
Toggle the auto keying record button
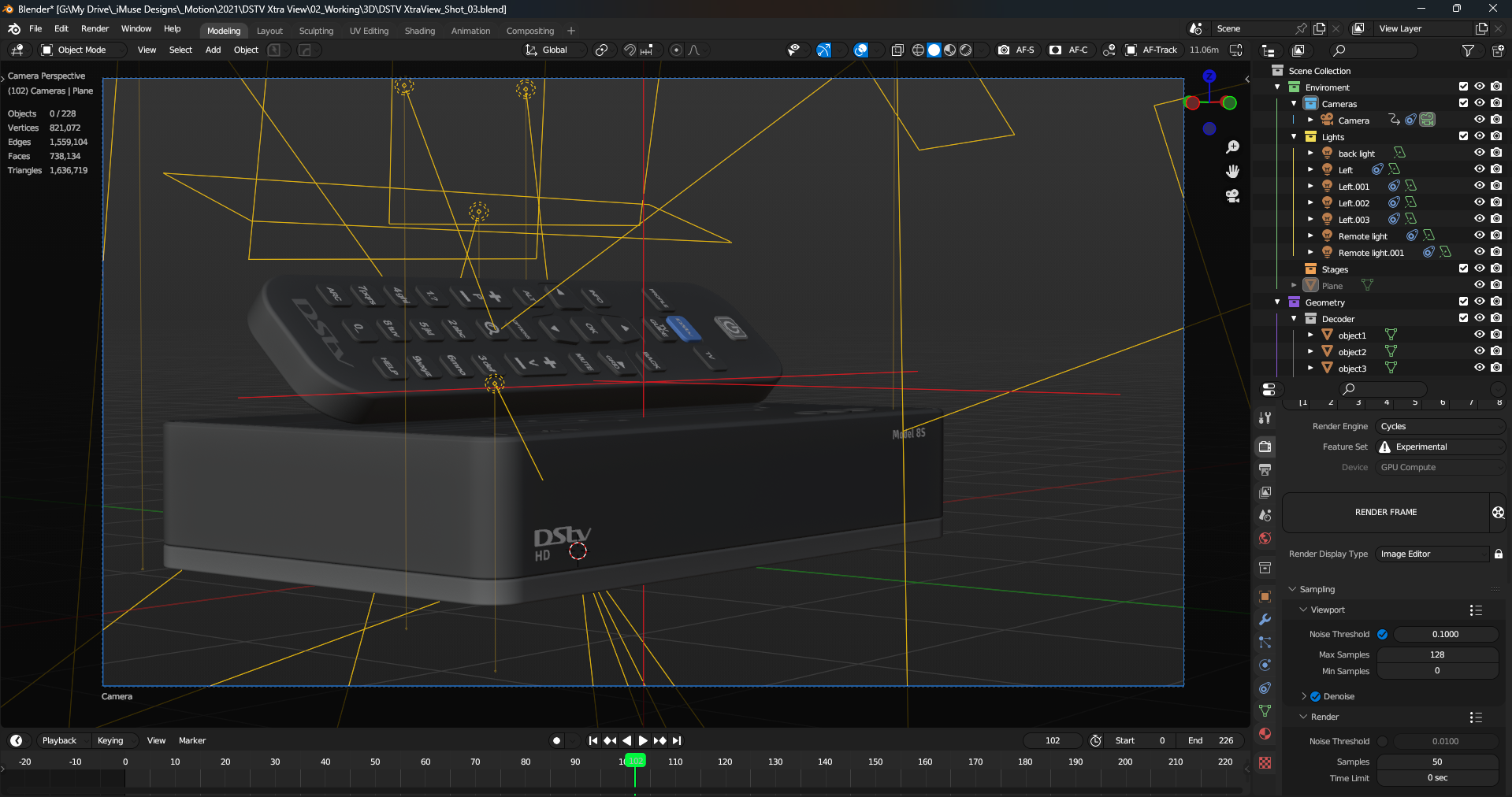[556, 740]
